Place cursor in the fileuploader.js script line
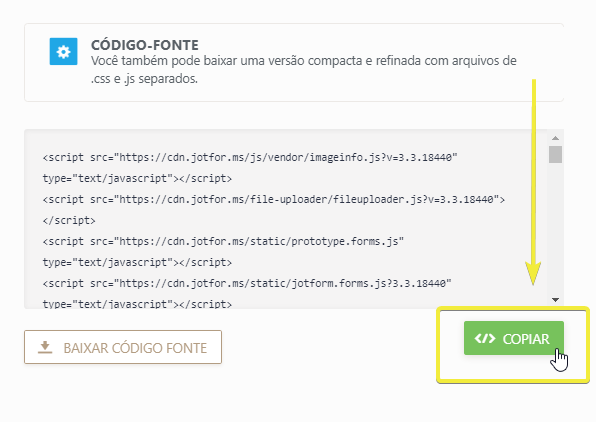This screenshot has height=422, width=596. [x=273, y=199]
